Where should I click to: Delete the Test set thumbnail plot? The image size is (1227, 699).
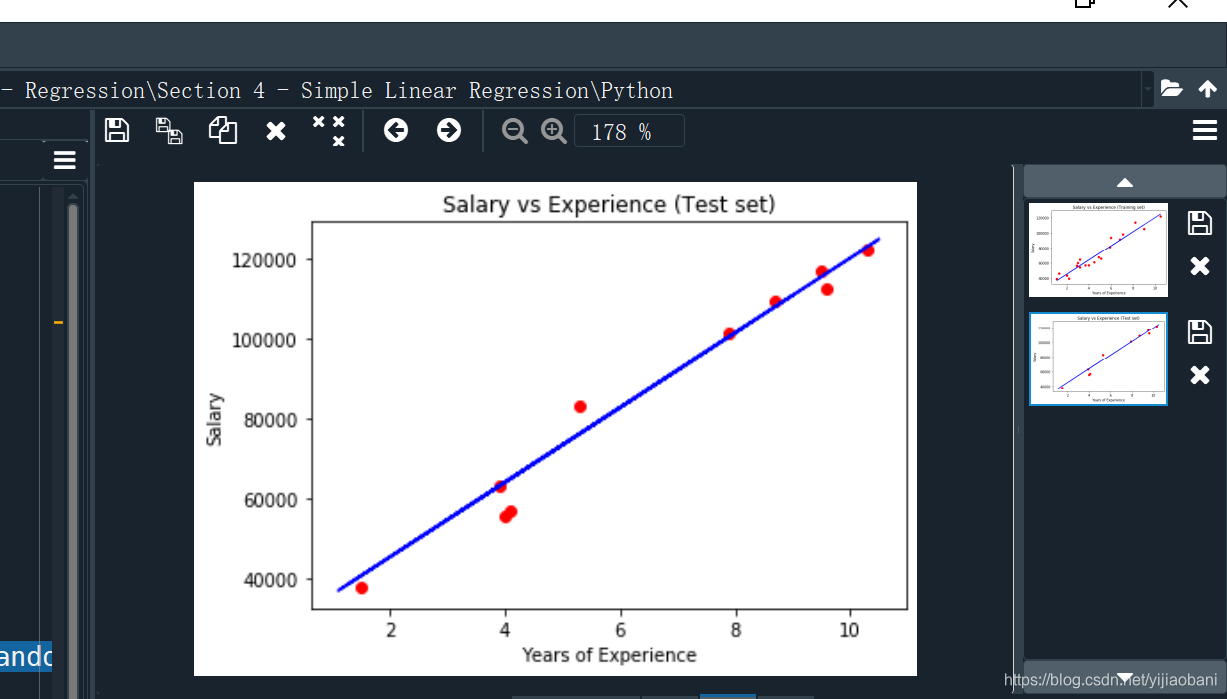(x=1200, y=375)
